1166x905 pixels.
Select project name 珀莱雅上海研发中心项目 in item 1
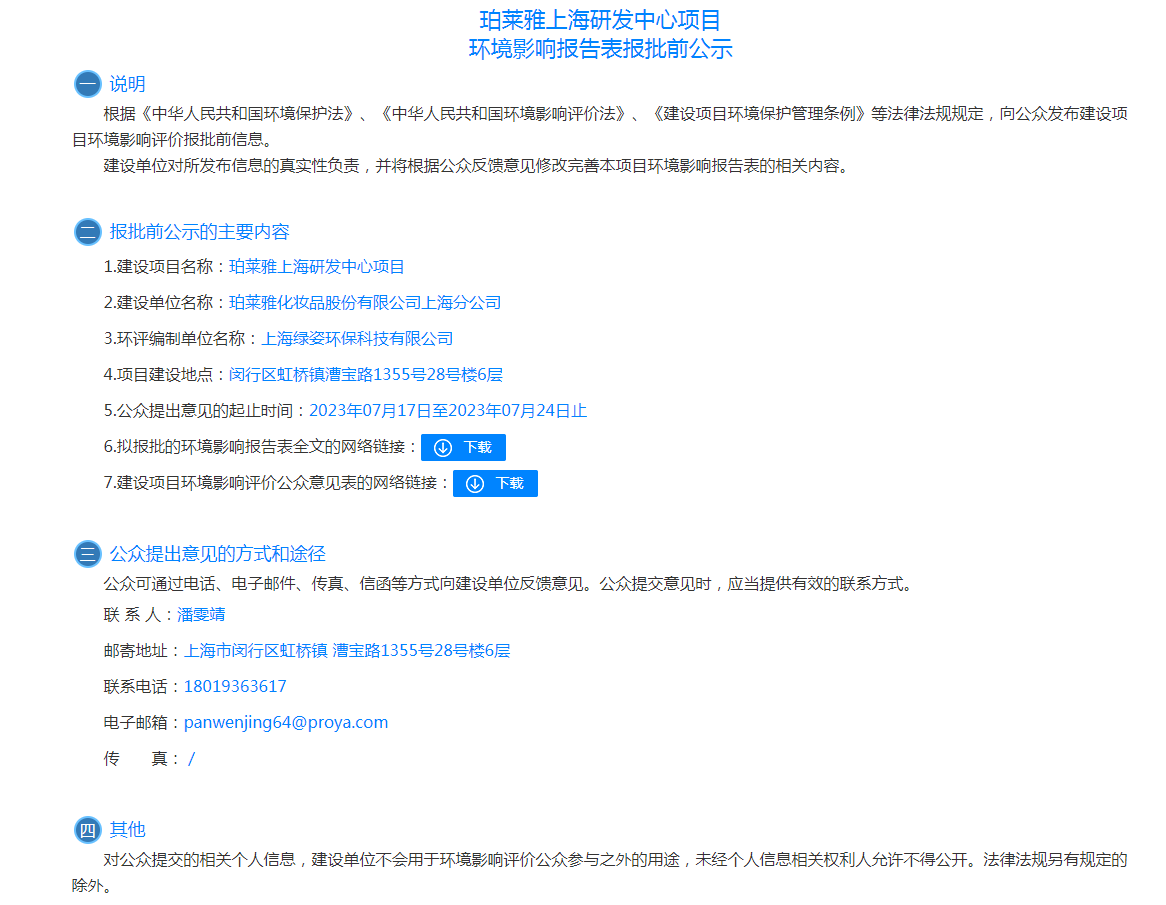tap(317, 267)
